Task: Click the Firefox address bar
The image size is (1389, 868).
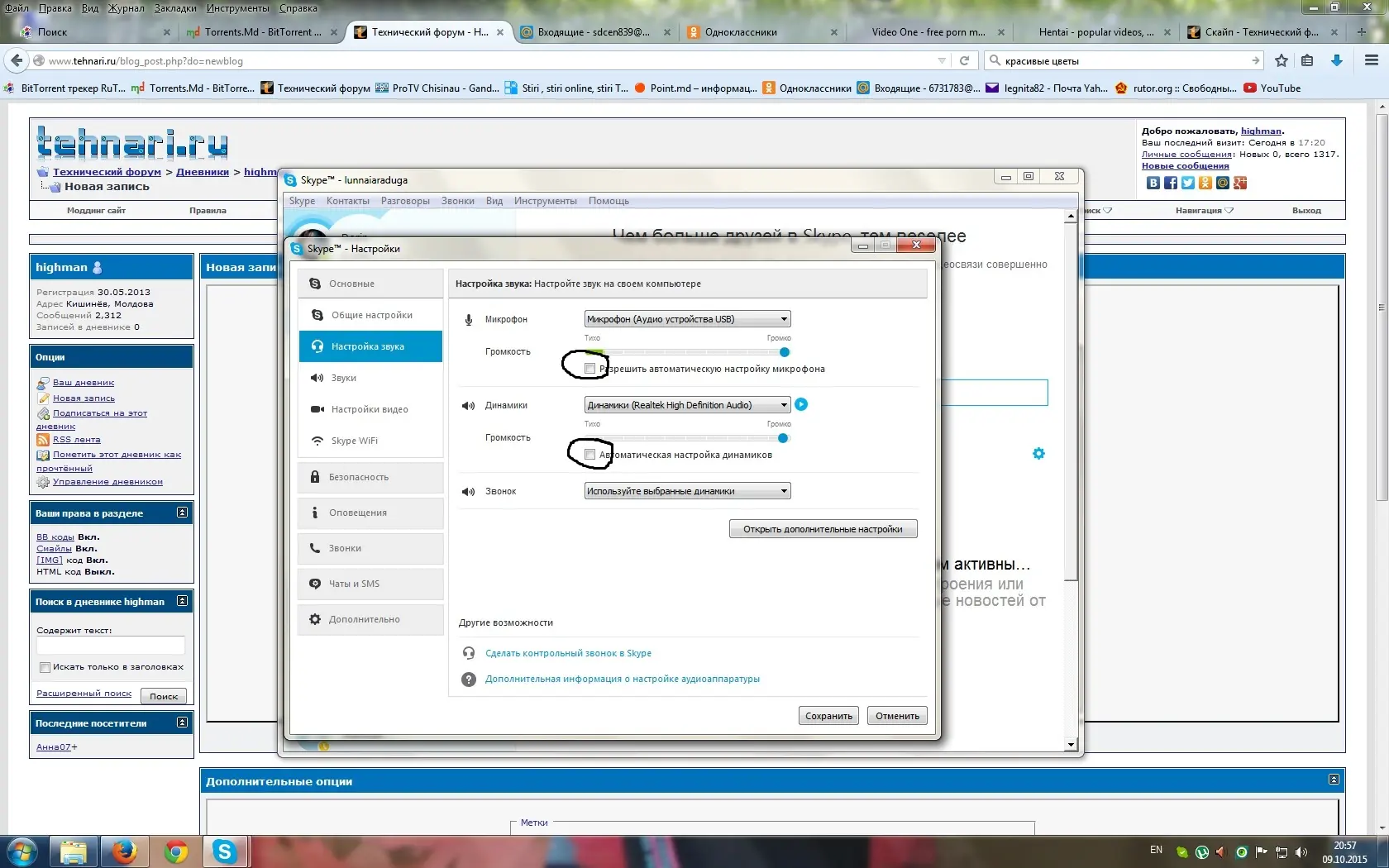Action: click(x=488, y=61)
